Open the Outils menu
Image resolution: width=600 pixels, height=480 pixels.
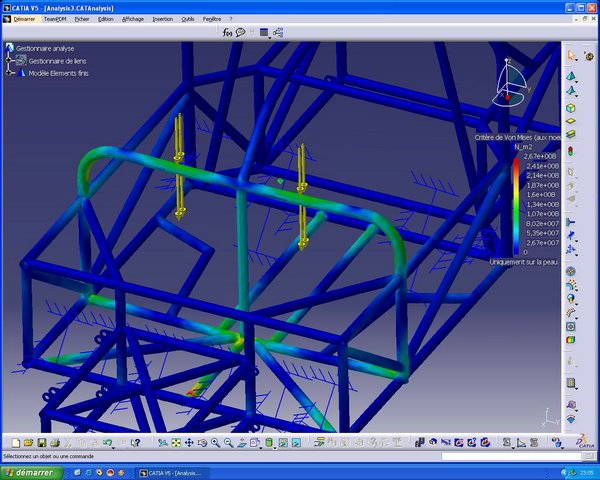point(188,19)
